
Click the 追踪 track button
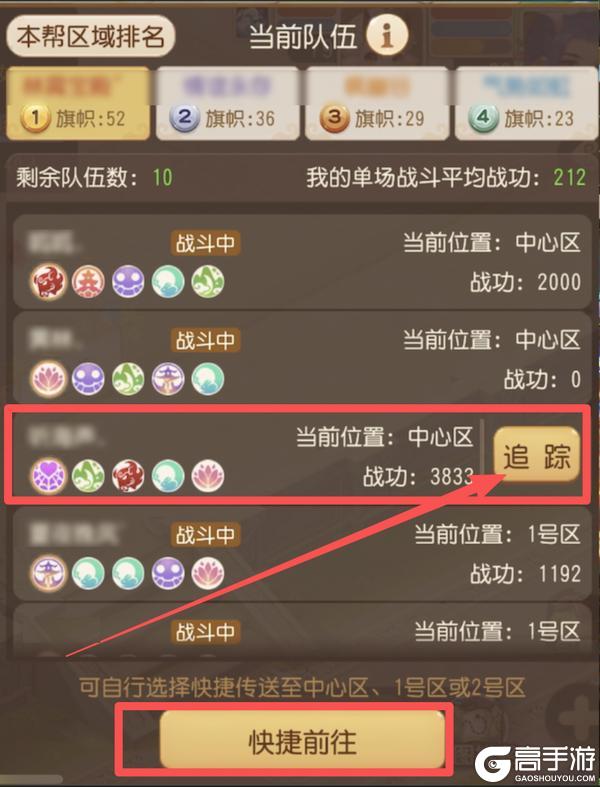pos(537,455)
